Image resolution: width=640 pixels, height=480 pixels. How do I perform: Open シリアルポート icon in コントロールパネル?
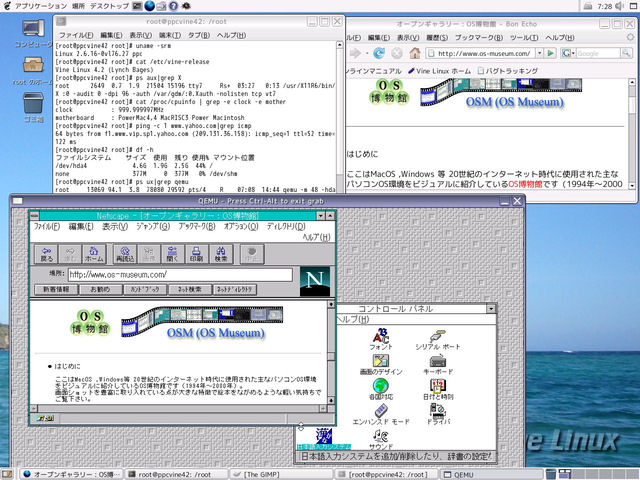[x=438, y=341]
